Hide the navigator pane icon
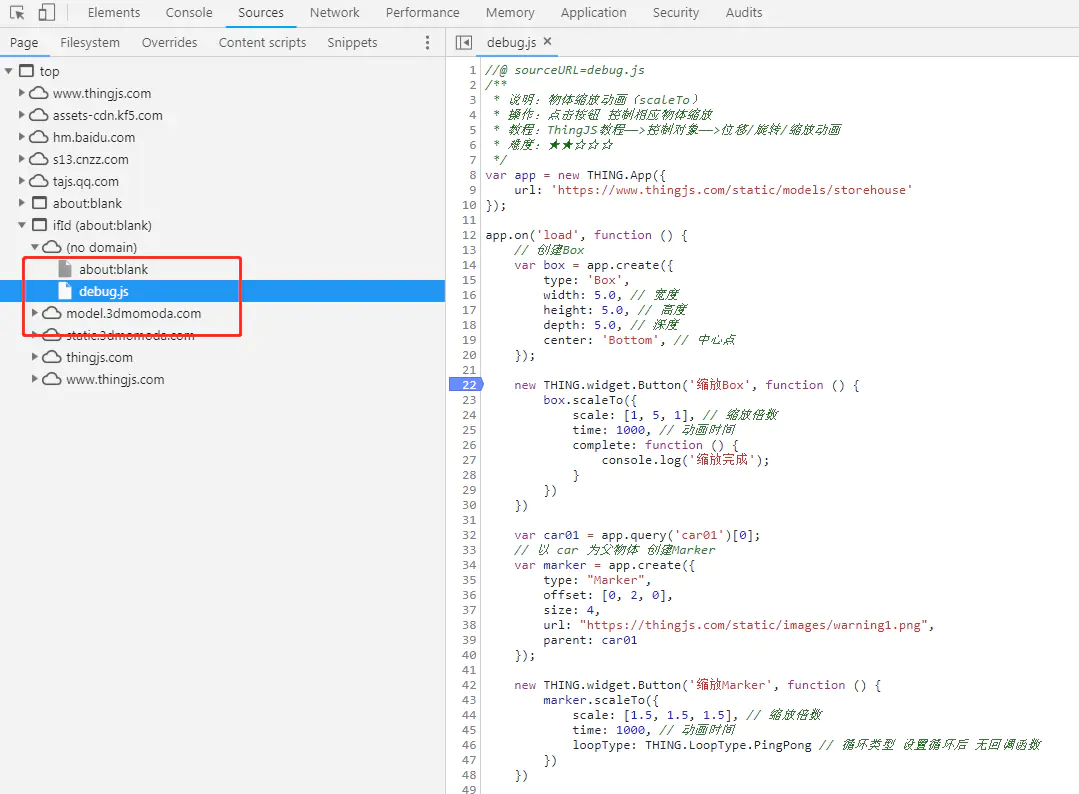The image size is (1079, 794). pyautogui.click(x=464, y=43)
